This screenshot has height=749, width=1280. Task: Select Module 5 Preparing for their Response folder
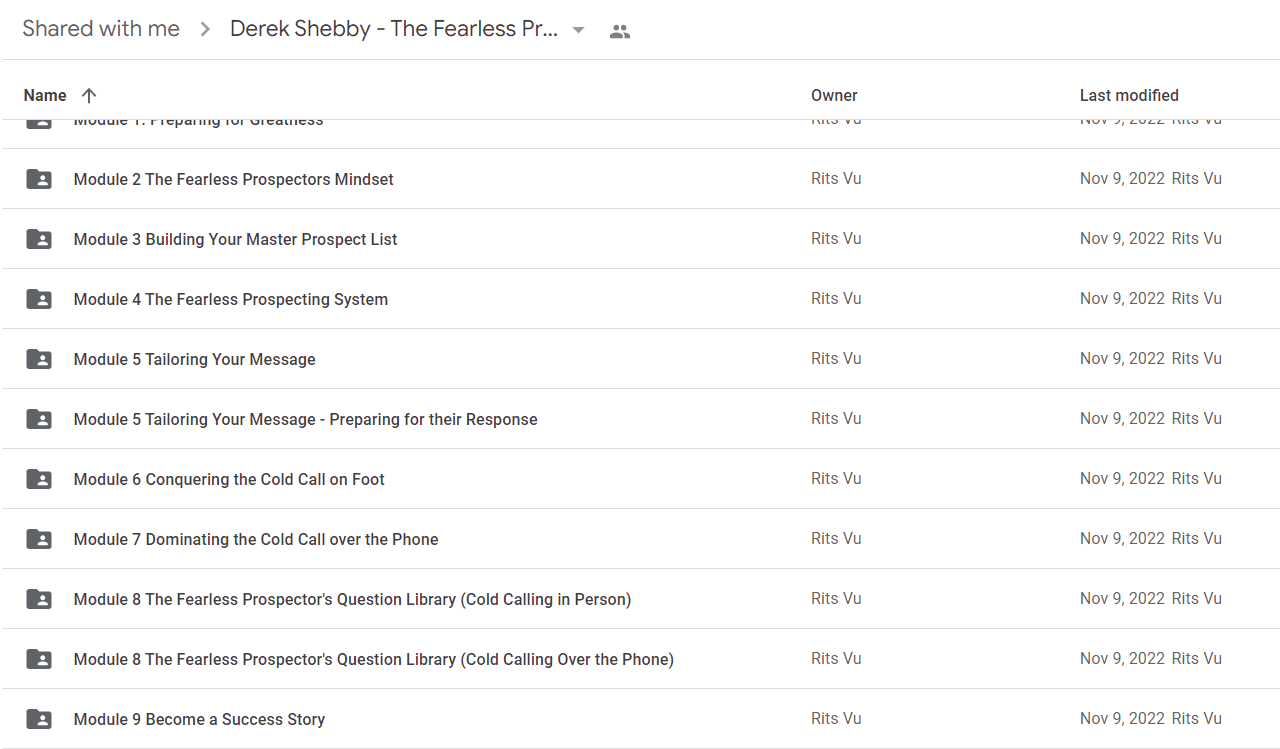click(640, 419)
